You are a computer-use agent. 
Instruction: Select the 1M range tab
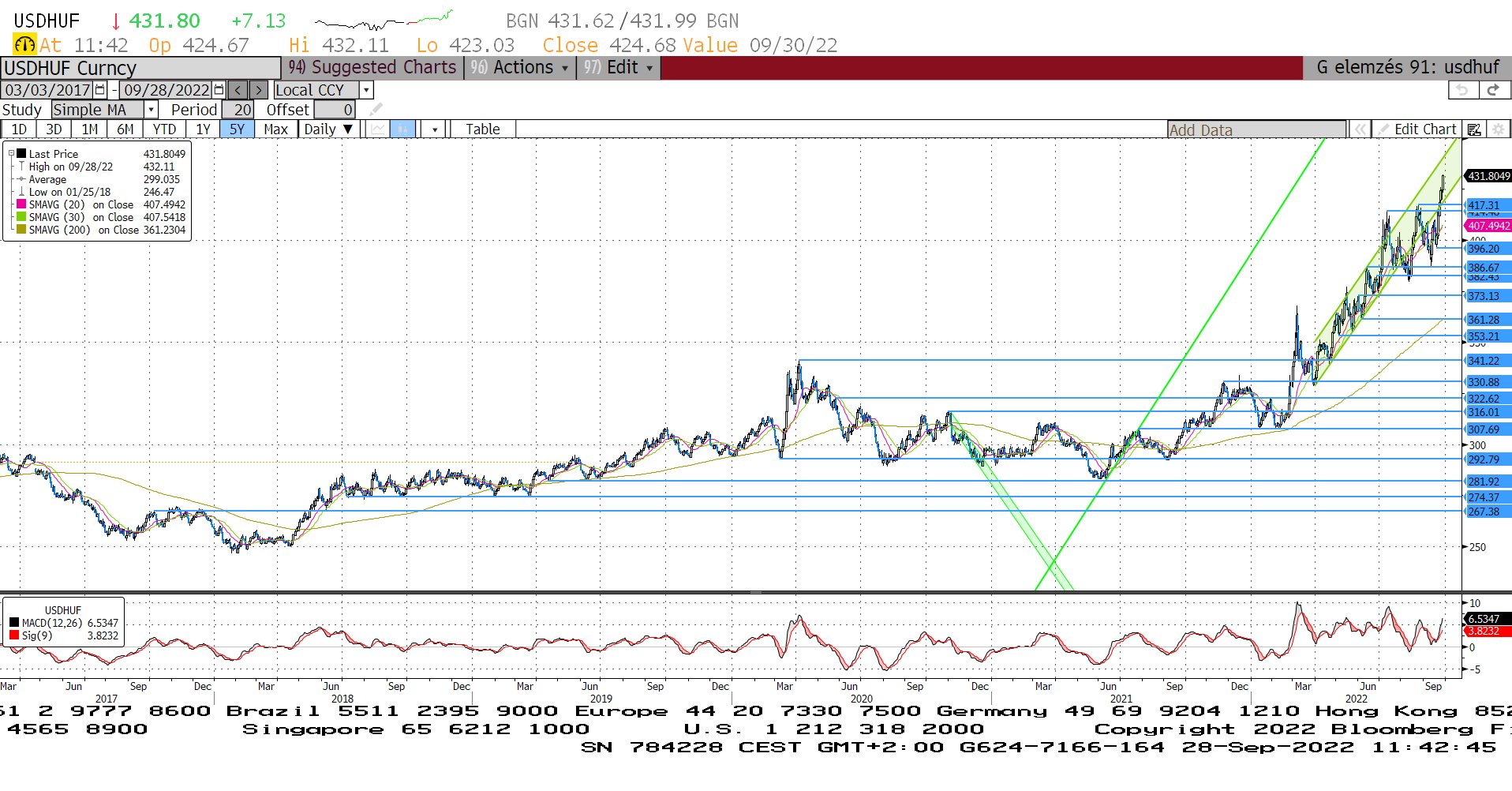point(90,129)
